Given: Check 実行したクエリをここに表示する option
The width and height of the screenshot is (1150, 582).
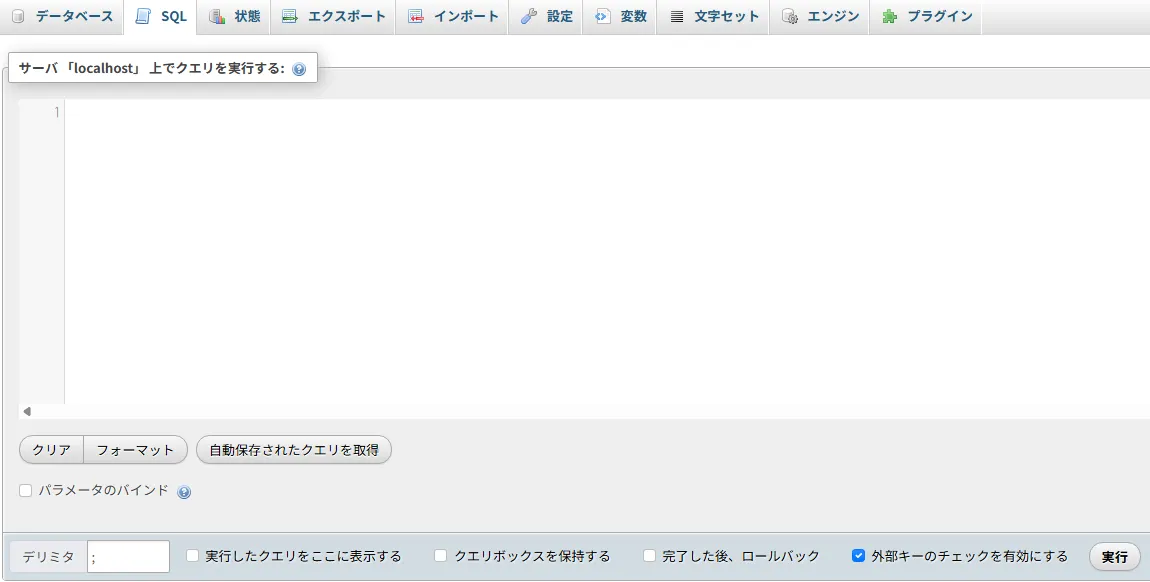Looking at the screenshot, I should coord(193,556).
